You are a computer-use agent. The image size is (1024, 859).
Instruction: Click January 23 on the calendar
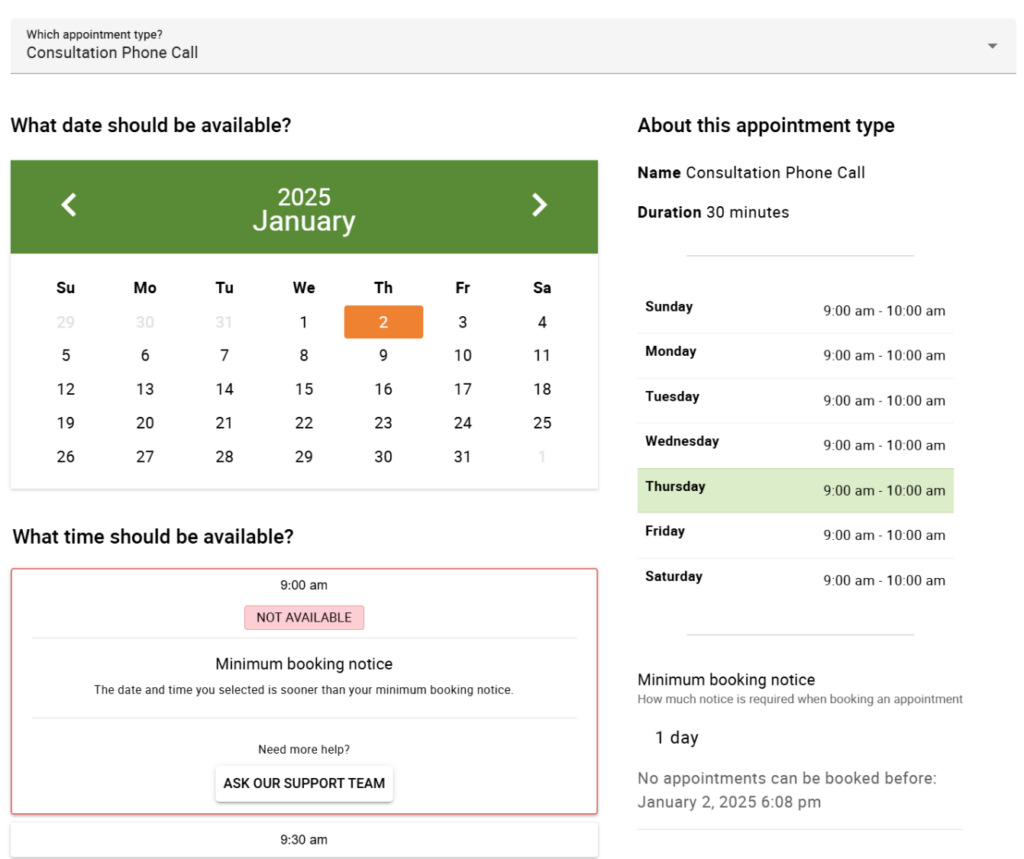(x=383, y=423)
